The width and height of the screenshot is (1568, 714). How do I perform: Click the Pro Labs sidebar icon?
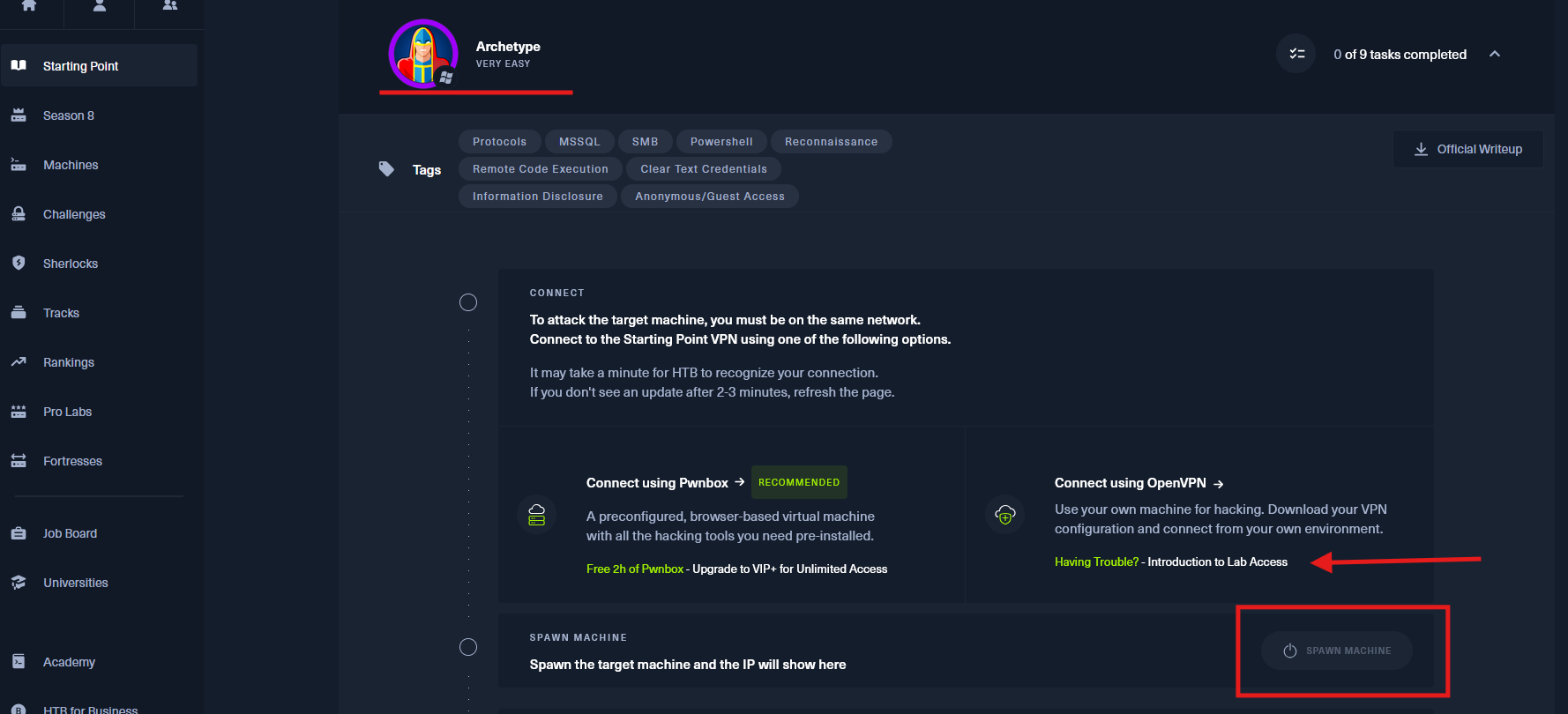[x=19, y=411]
